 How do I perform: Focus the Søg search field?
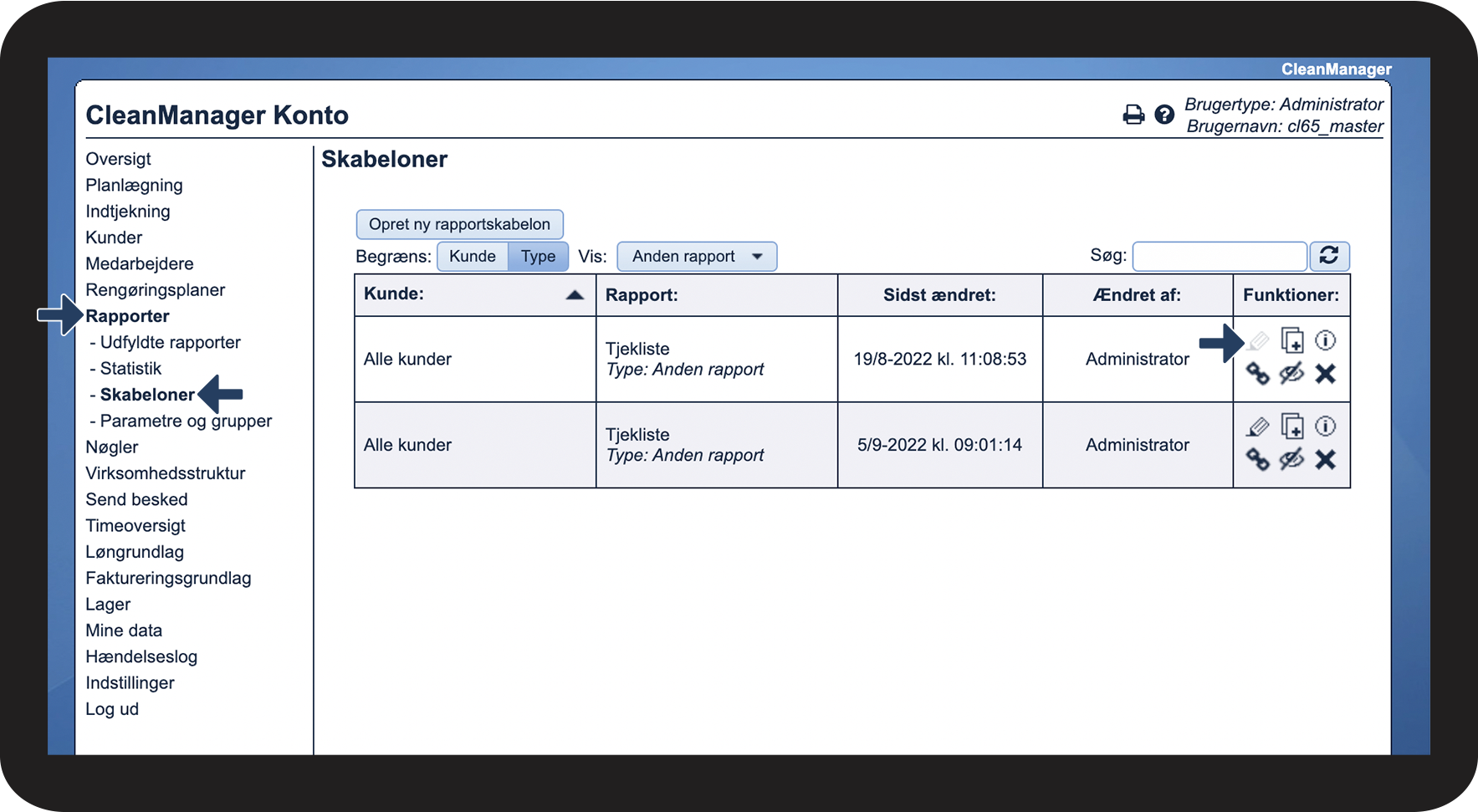coord(1219,257)
